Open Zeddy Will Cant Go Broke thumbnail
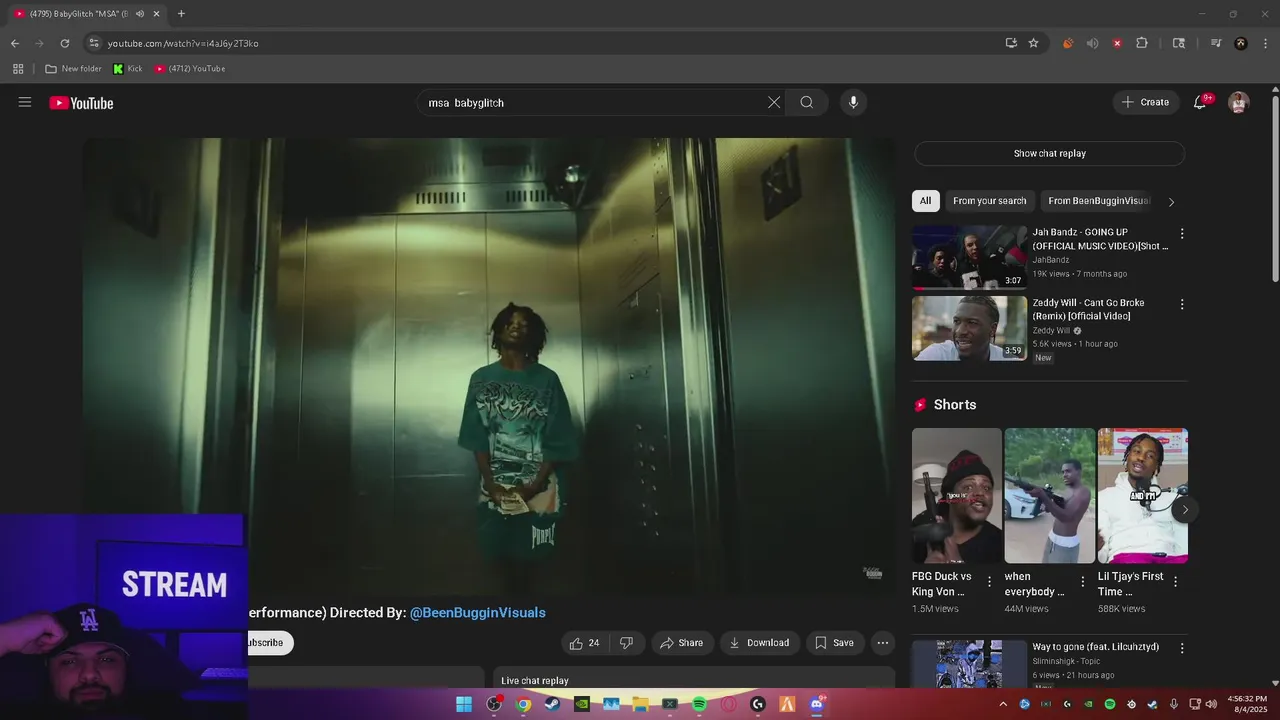The height and width of the screenshot is (720, 1280). [x=969, y=328]
